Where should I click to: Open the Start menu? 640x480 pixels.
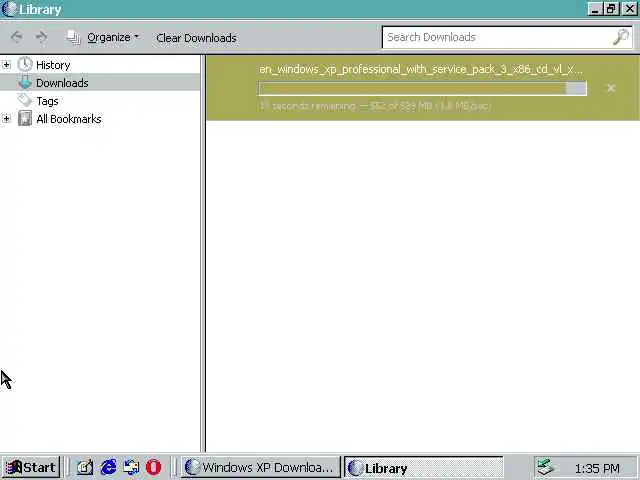31,467
